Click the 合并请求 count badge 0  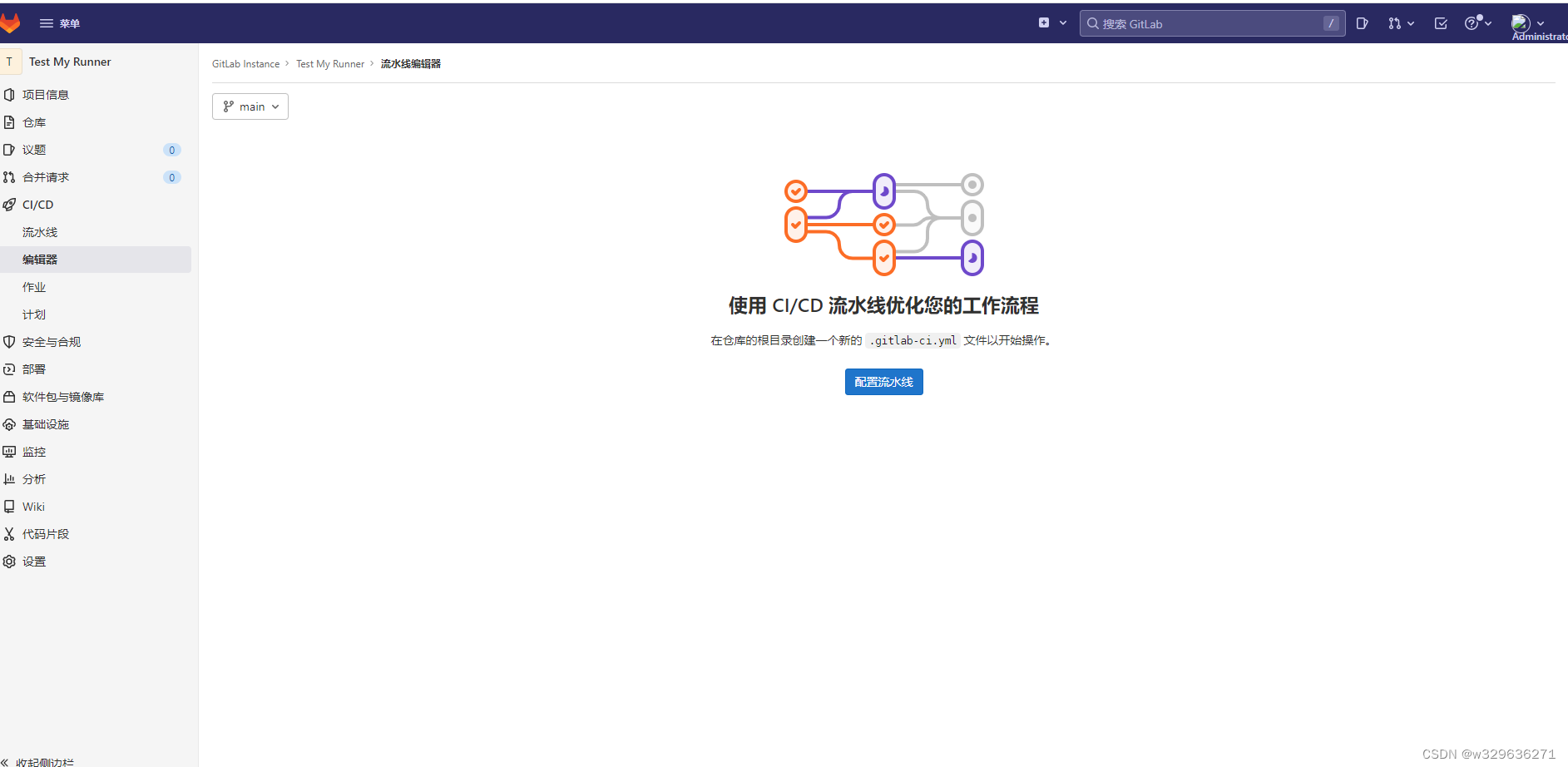click(x=172, y=177)
